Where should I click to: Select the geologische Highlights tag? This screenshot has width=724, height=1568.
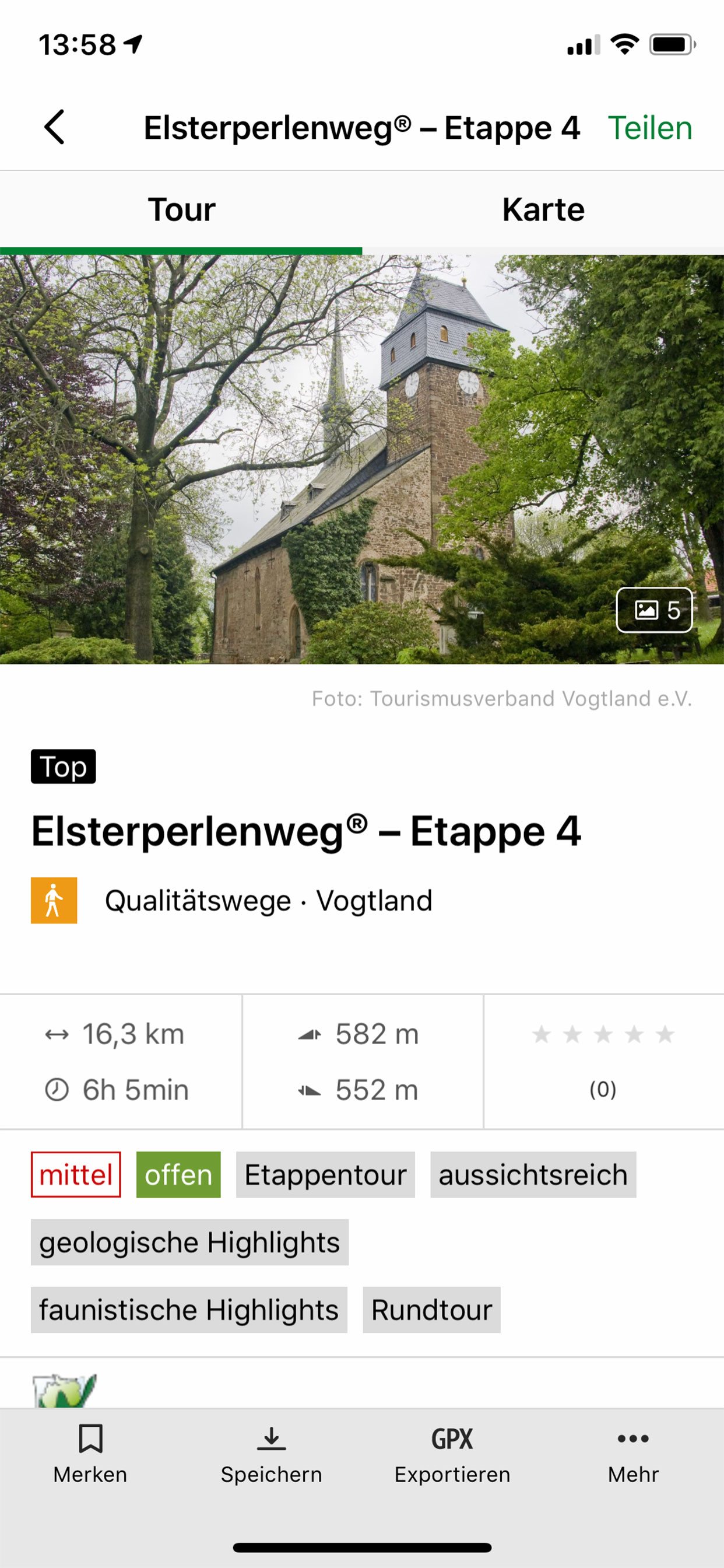190,1242
